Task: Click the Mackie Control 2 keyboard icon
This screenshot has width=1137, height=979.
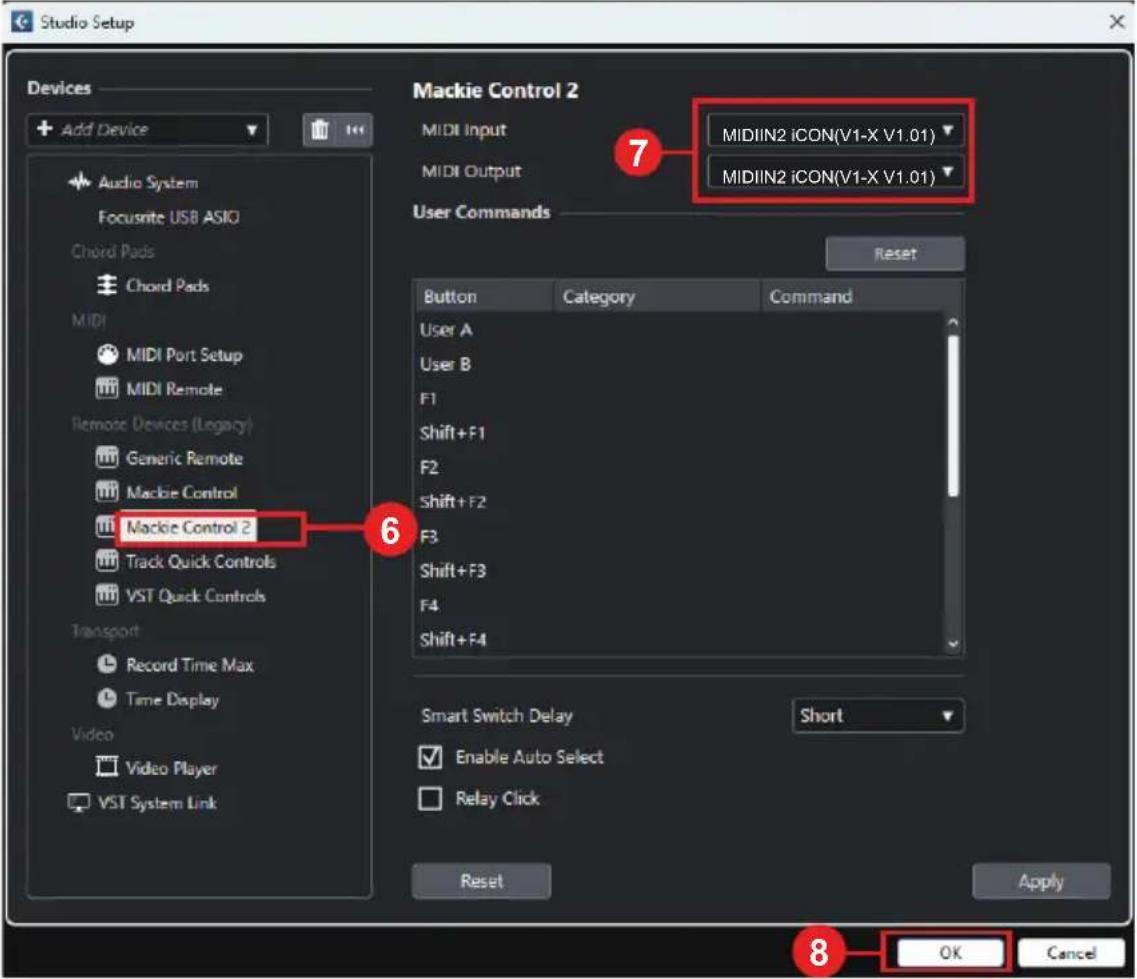Action: (x=105, y=526)
